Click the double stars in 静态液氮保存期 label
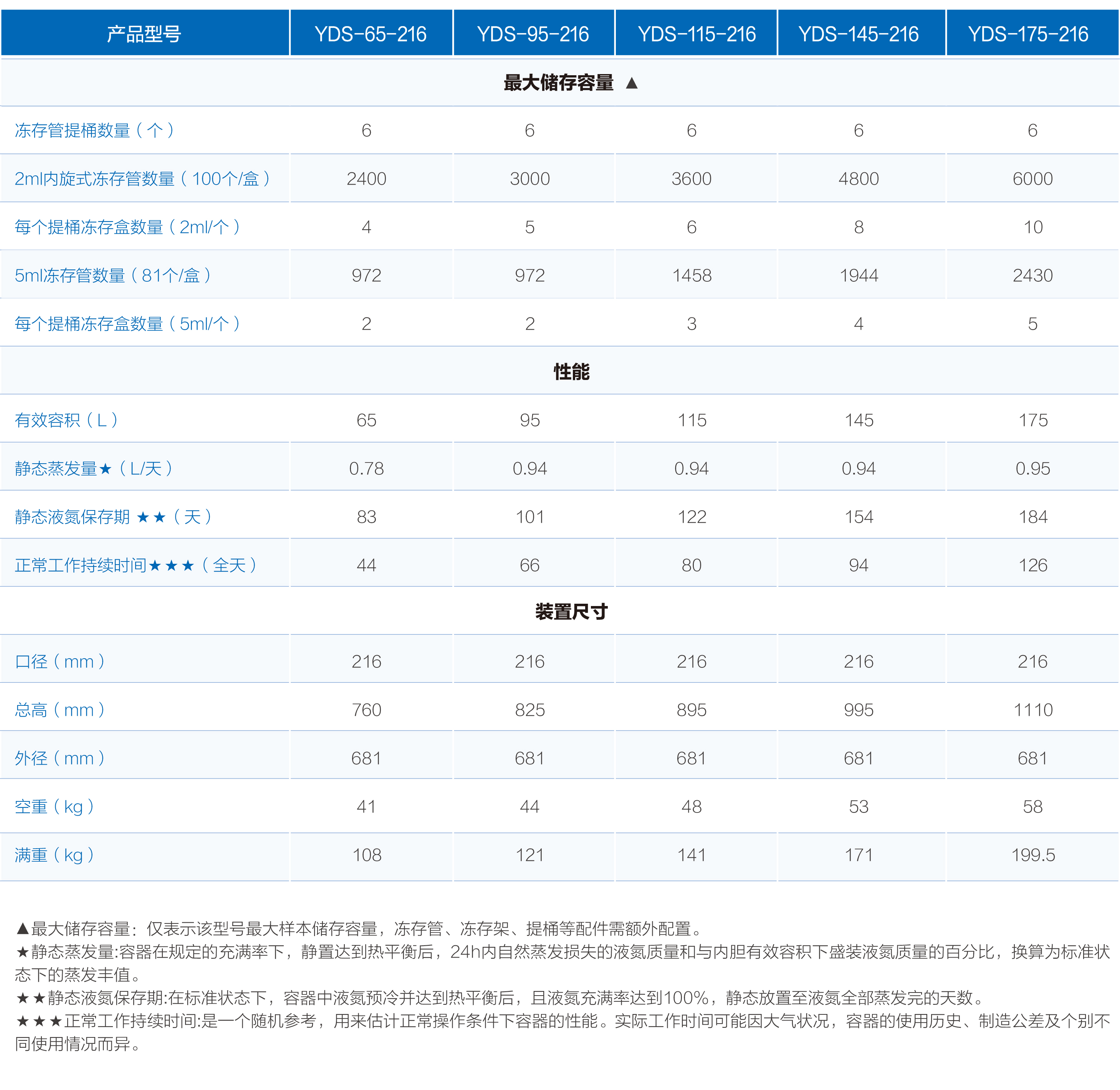 point(151,517)
